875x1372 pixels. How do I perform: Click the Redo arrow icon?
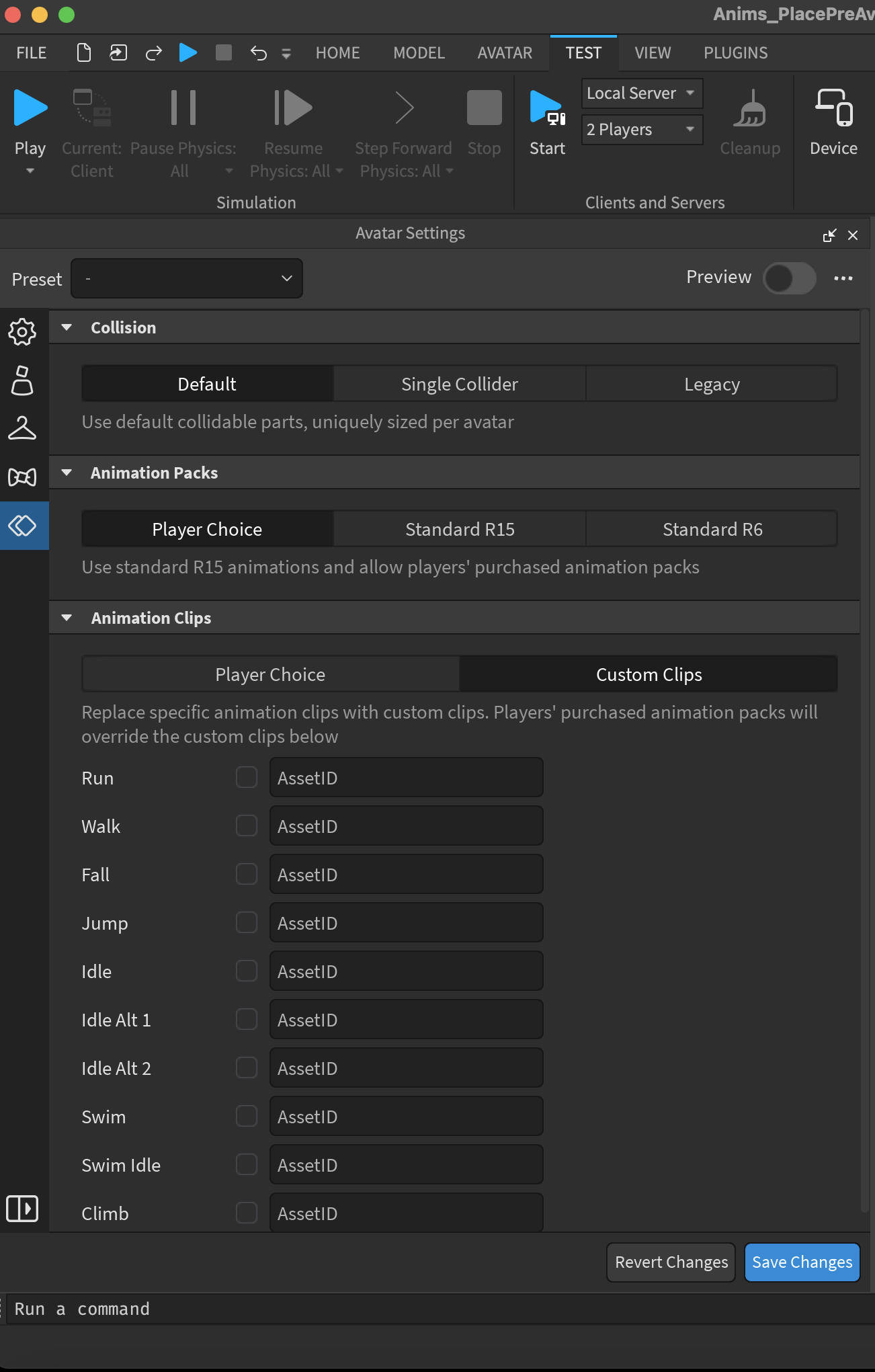(154, 52)
